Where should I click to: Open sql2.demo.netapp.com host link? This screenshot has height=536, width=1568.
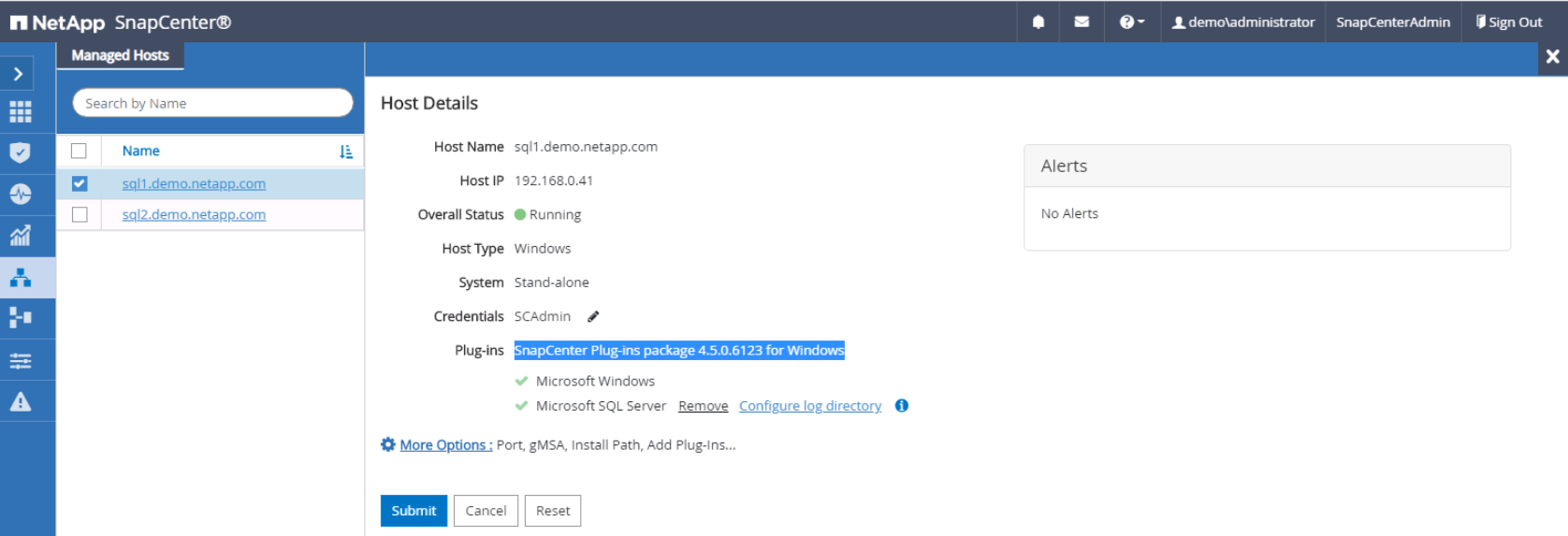point(194,214)
